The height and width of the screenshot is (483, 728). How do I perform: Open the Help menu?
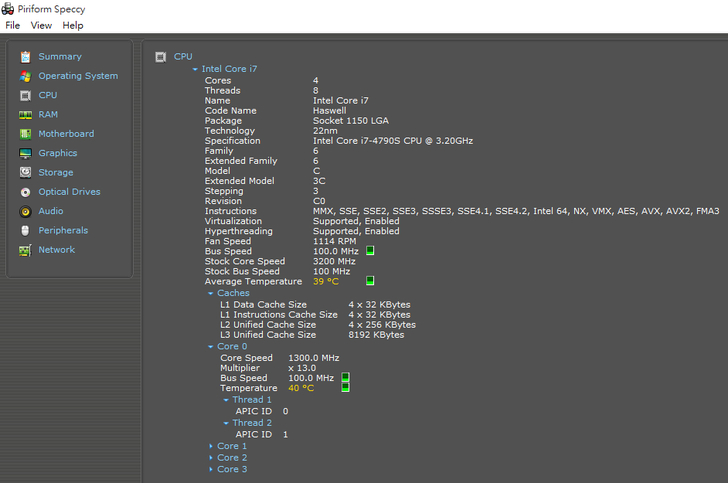click(73, 25)
